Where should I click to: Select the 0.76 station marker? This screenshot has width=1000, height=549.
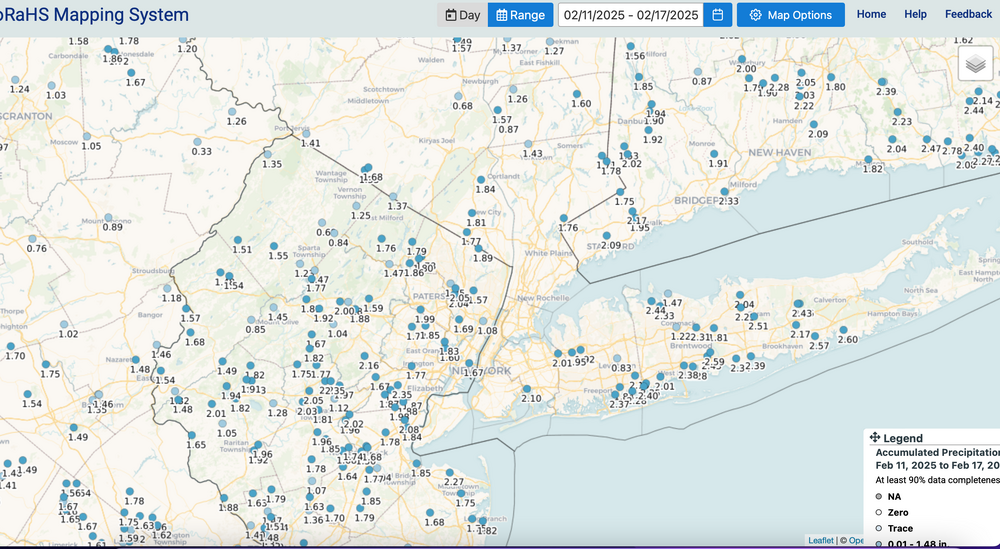coord(32,239)
